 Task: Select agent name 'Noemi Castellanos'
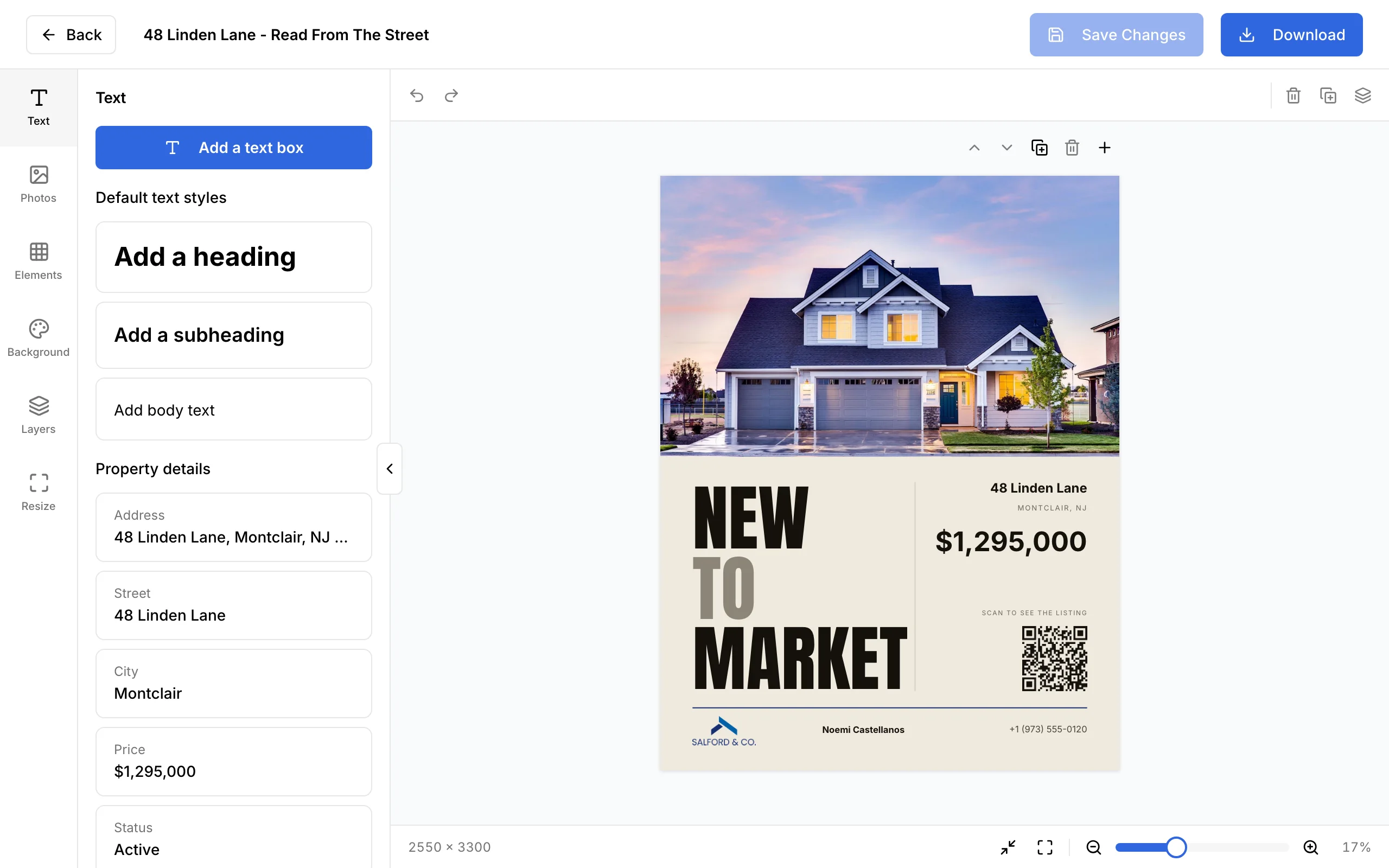(x=863, y=730)
